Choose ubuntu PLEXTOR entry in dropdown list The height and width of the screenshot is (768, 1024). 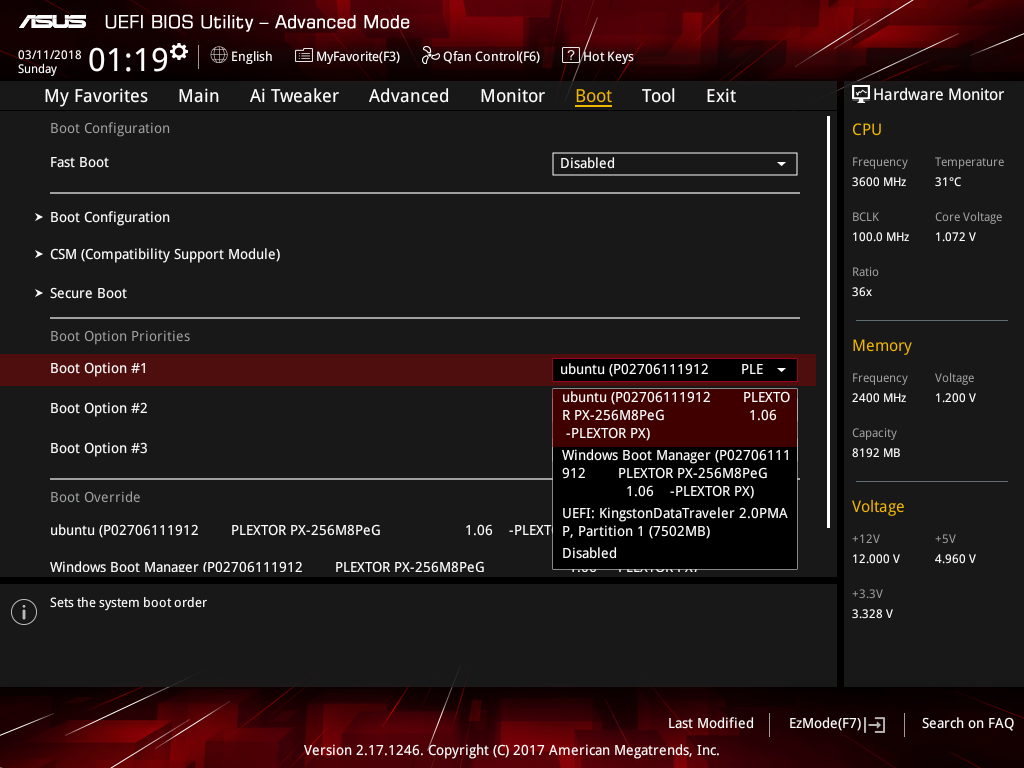[675, 416]
